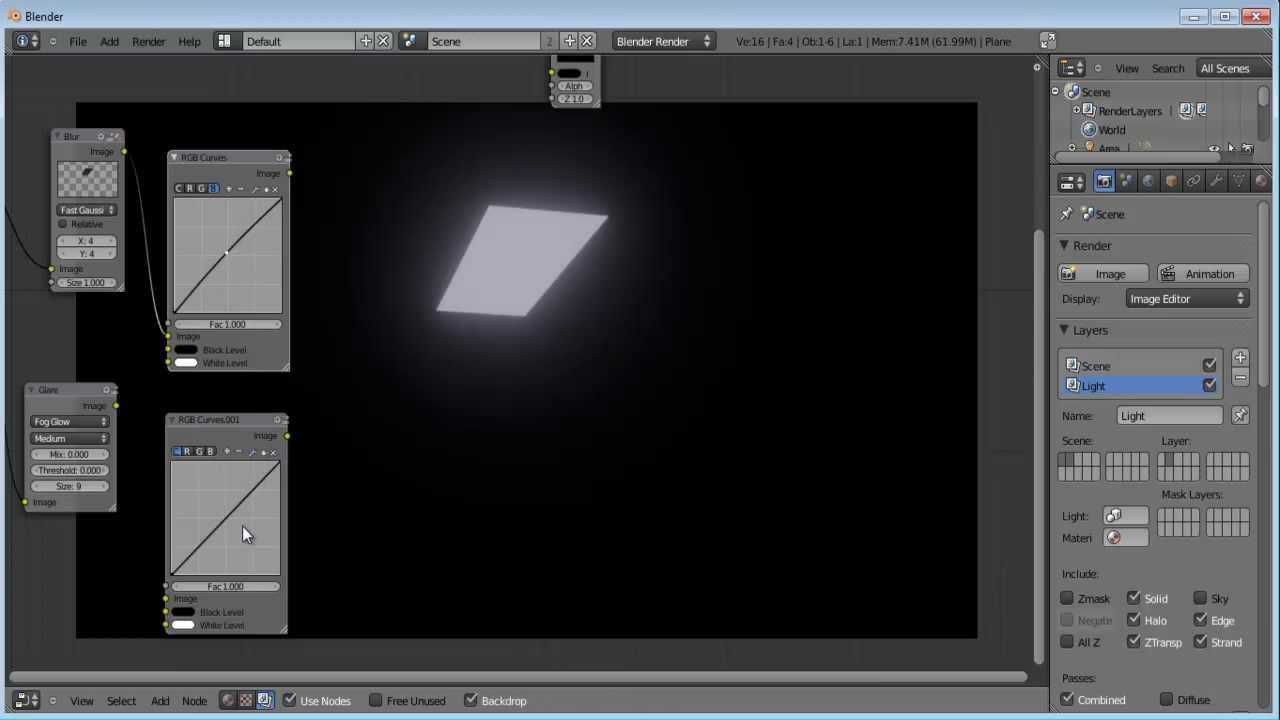Viewport: 1280px width, 720px height.
Task: Delete the Default screen layout
Action: [x=383, y=41]
